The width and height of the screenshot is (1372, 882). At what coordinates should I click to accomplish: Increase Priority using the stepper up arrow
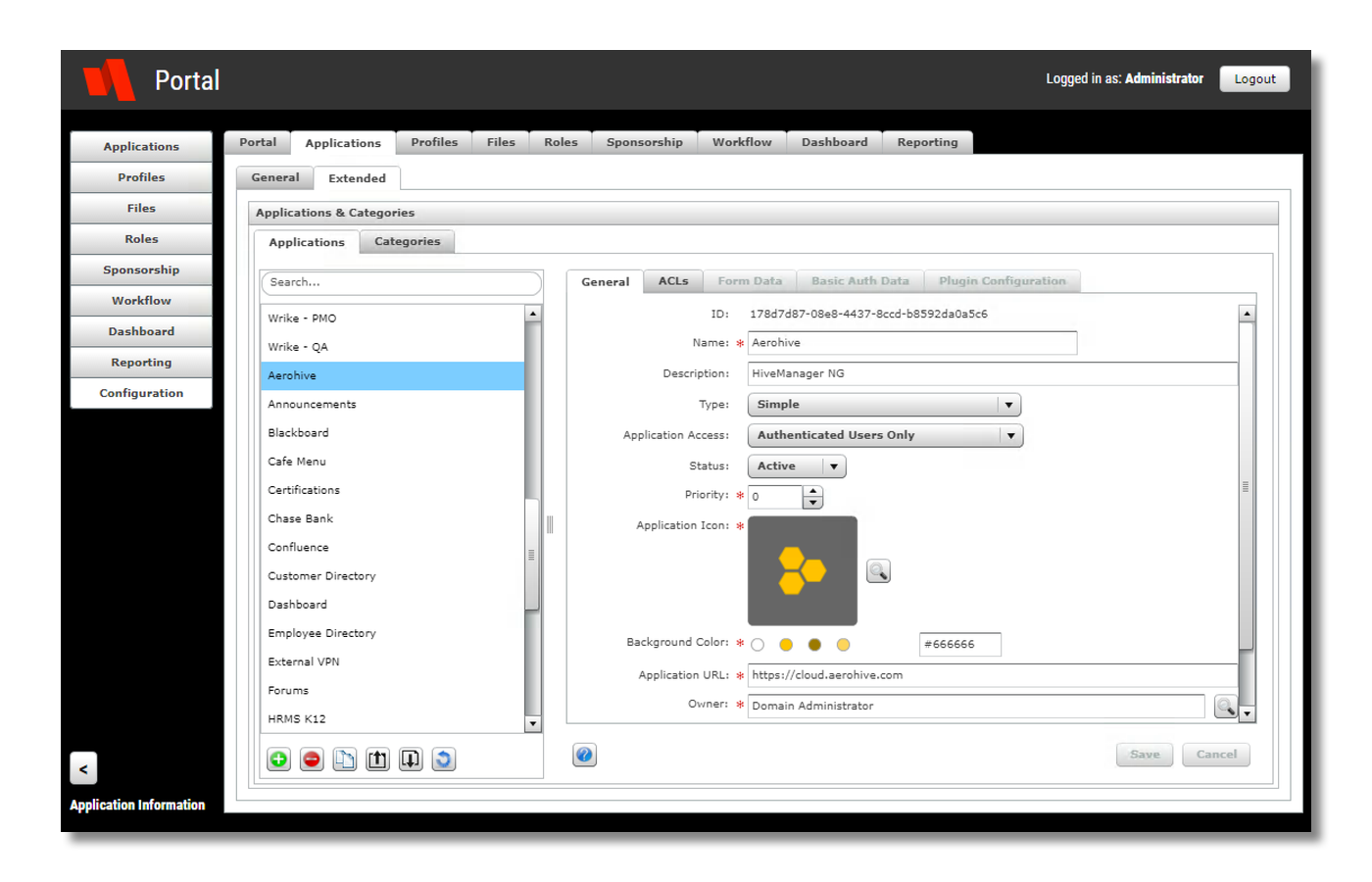pos(813,491)
